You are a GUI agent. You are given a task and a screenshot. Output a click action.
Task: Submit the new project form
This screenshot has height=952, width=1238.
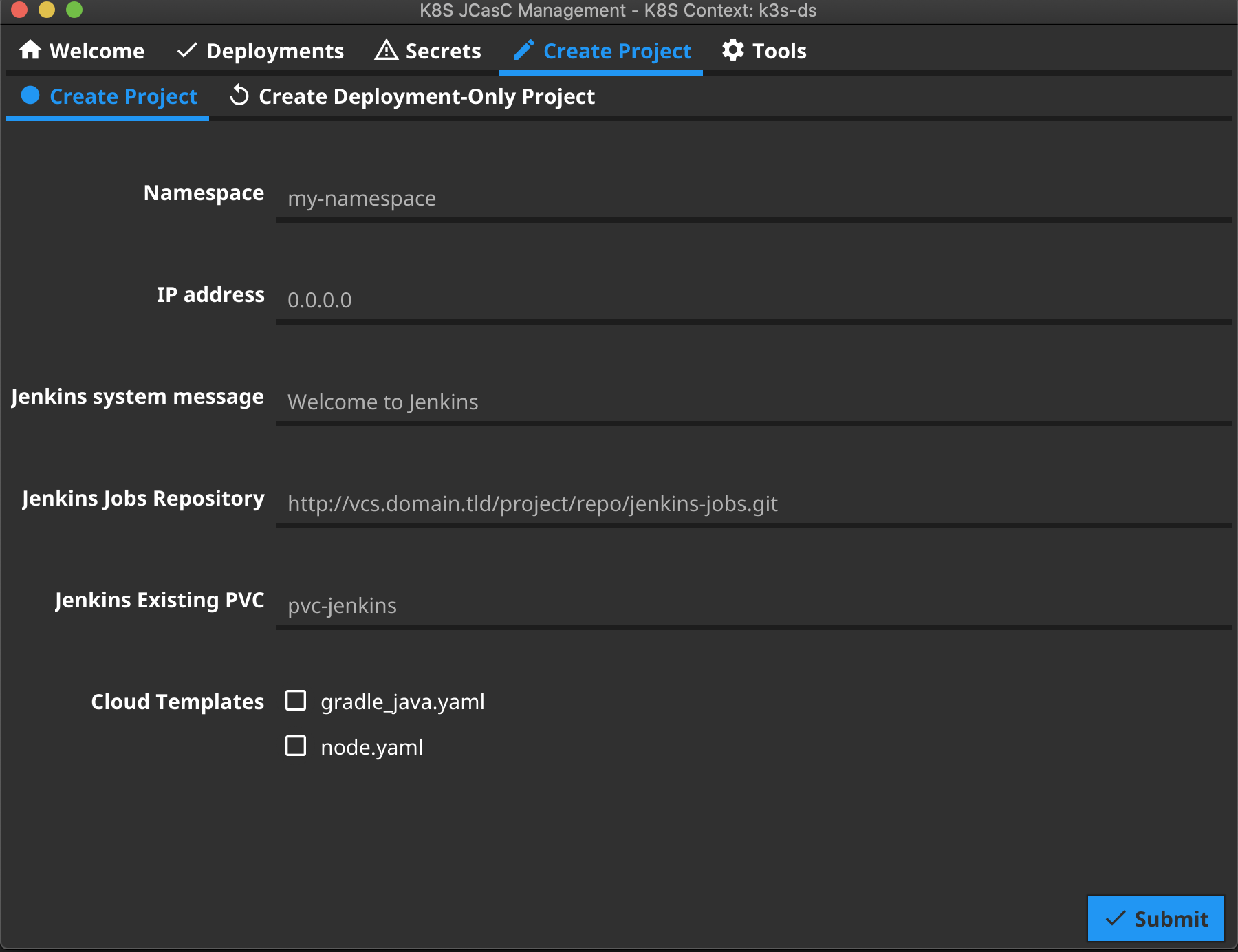click(x=1156, y=918)
